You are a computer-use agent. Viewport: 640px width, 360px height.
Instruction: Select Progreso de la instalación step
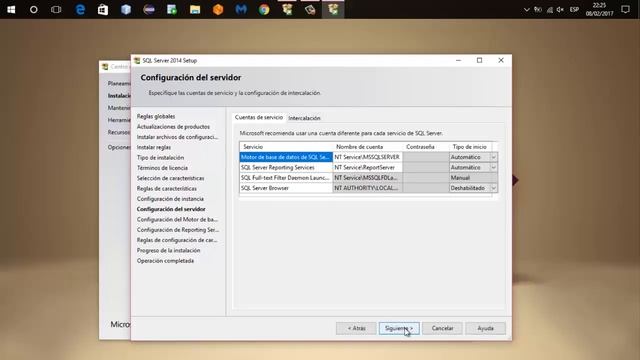point(169,250)
